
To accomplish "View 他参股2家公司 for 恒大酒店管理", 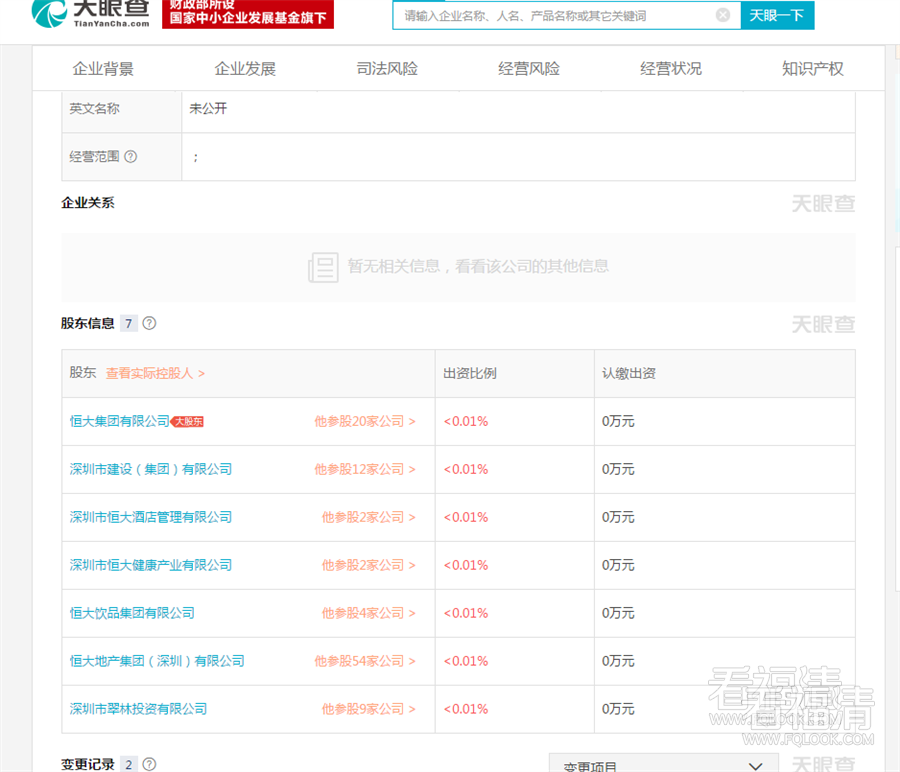I will [368, 517].
